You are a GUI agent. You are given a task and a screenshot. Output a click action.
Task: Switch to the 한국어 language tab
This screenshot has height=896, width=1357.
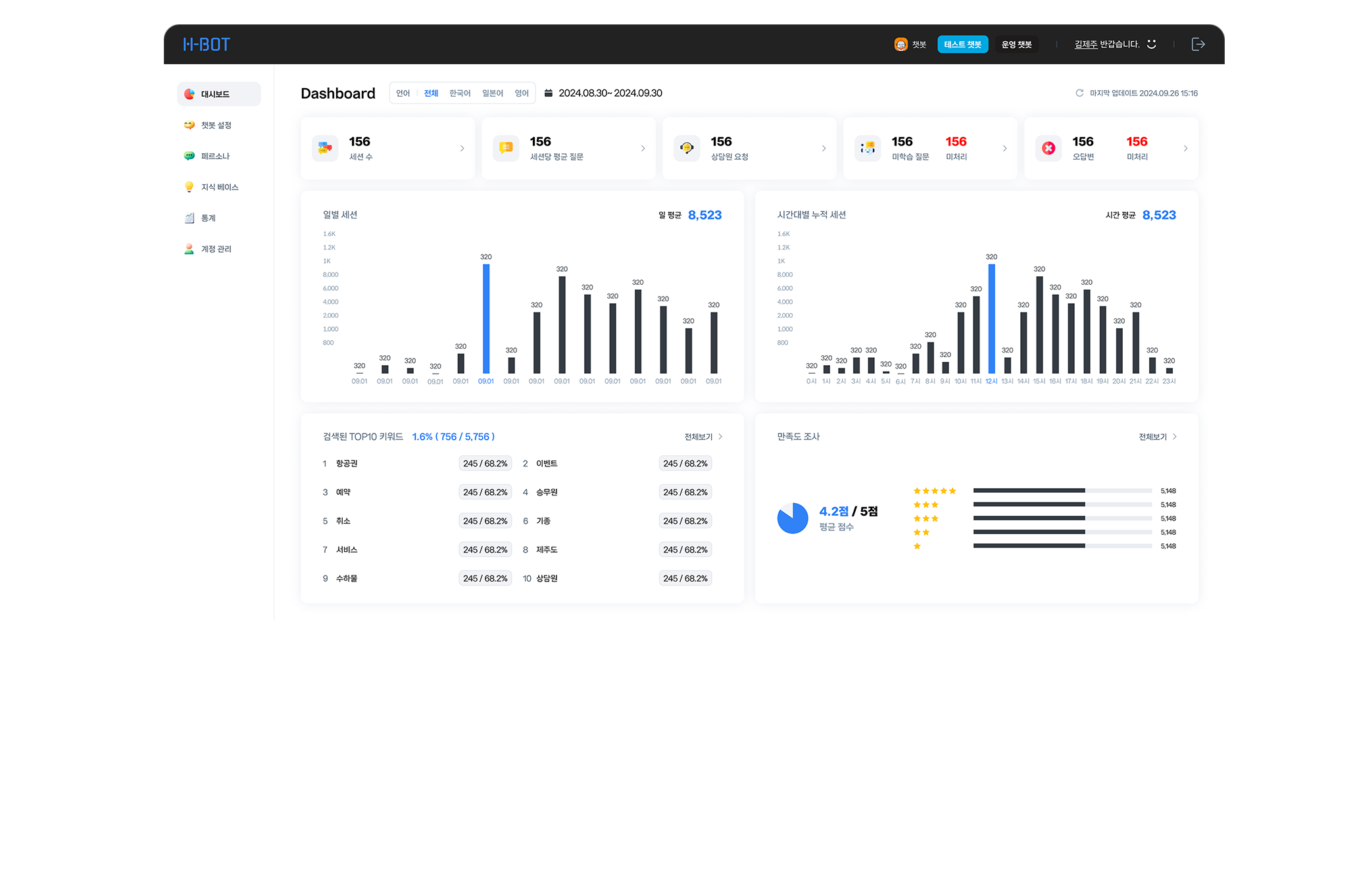[460, 93]
